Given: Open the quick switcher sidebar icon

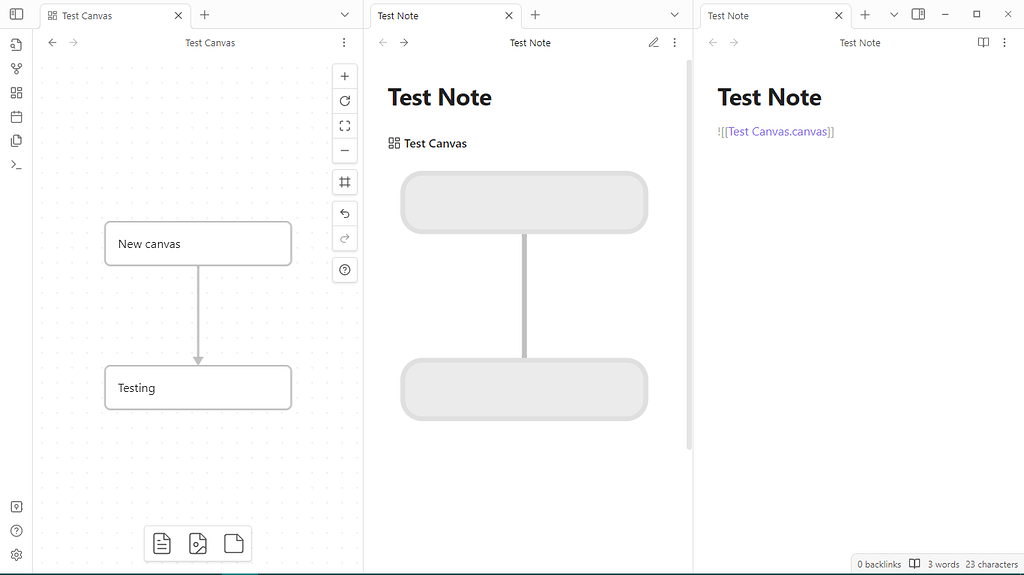Looking at the screenshot, I should click(16, 44).
